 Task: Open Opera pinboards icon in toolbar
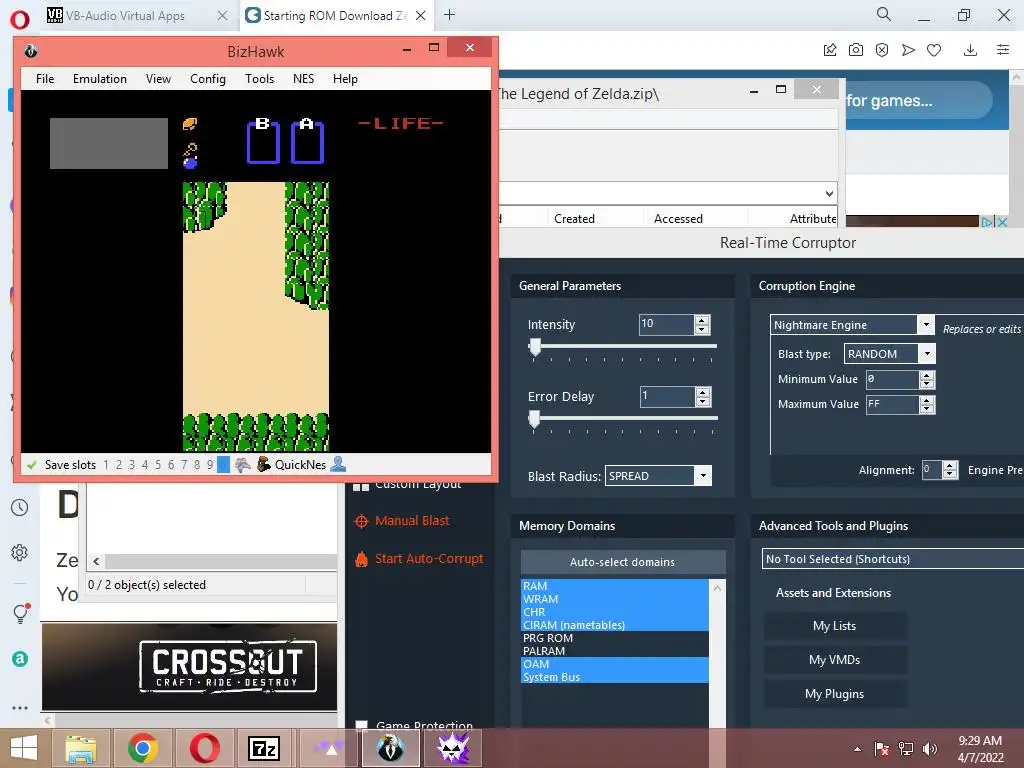pyautogui.click(x=830, y=50)
